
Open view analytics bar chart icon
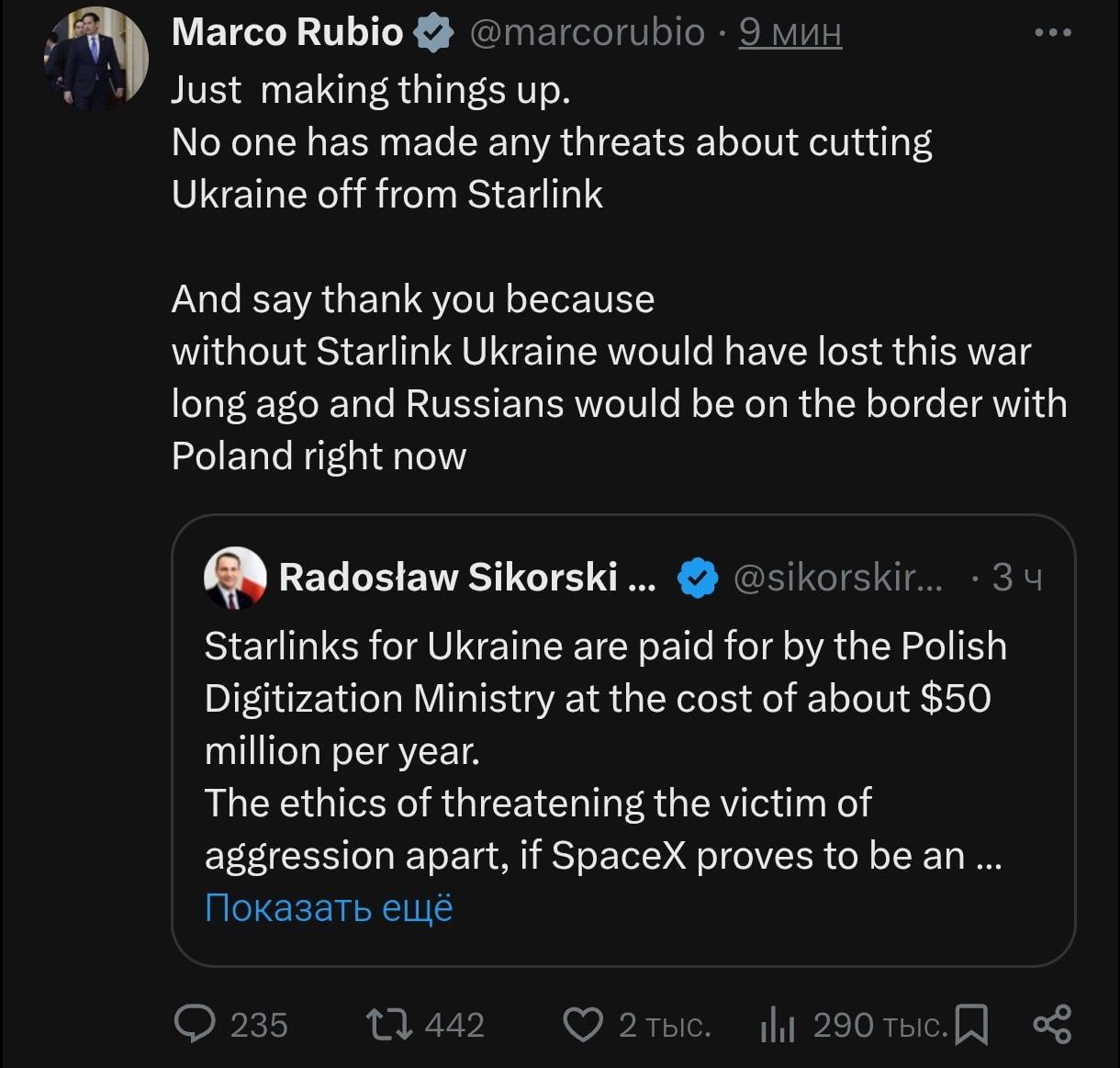click(778, 1025)
